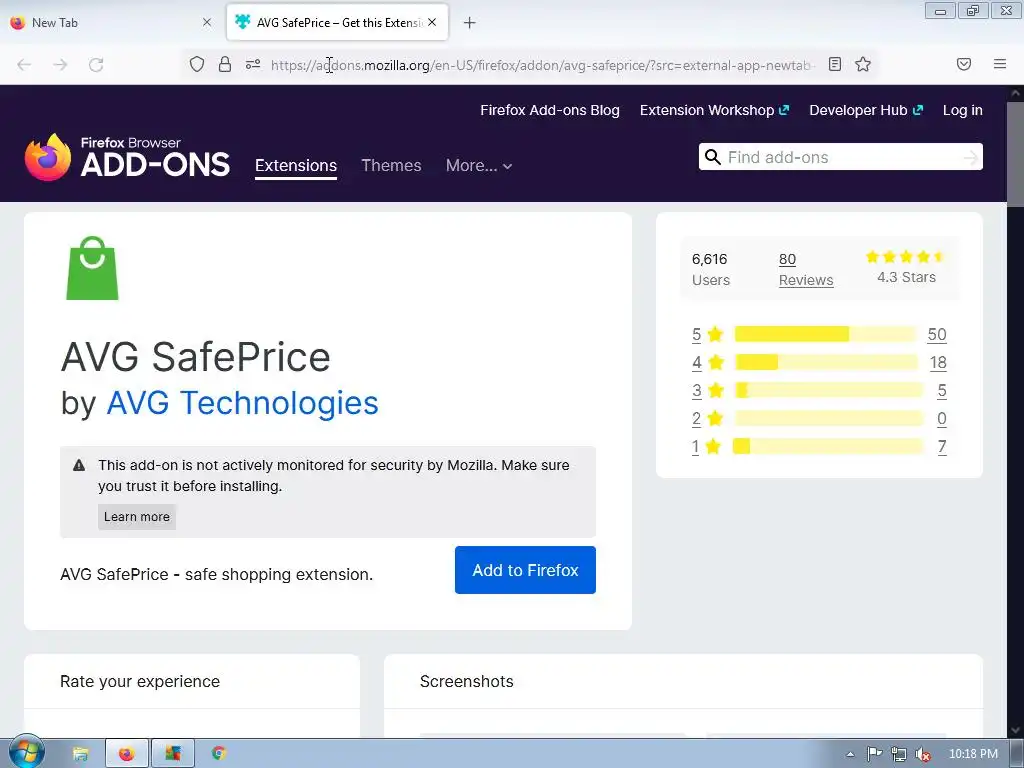Select the AVG SafePrice tab
1024x768 pixels.
tap(337, 22)
